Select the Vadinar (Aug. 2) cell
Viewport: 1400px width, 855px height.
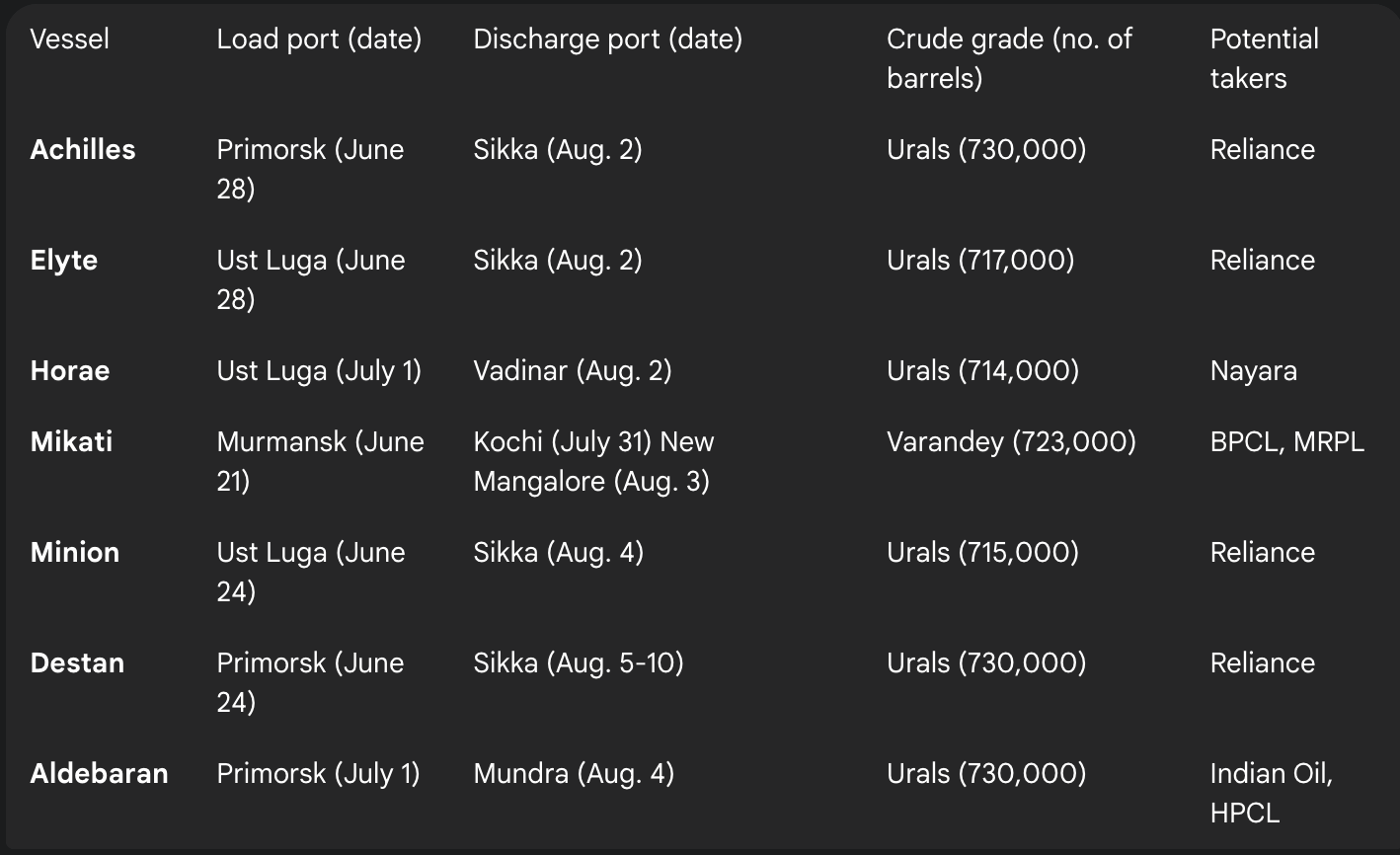pos(573,371)
